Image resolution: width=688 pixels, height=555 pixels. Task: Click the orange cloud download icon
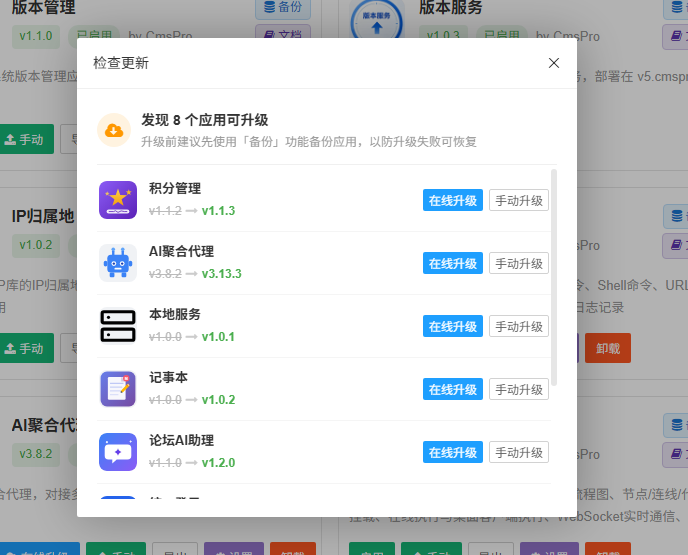point(114,130)
